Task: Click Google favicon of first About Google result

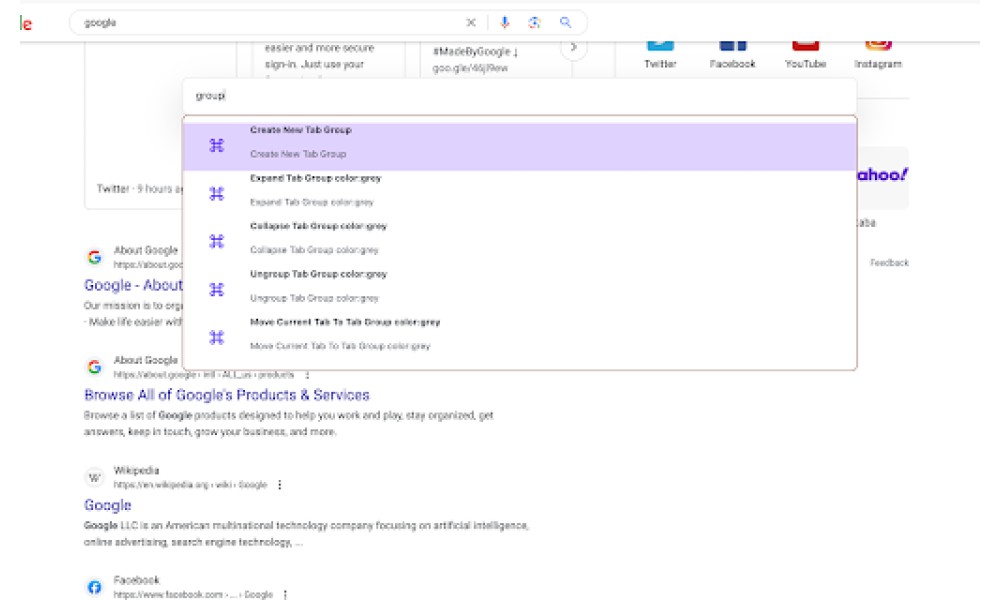Action: point(94,257)
